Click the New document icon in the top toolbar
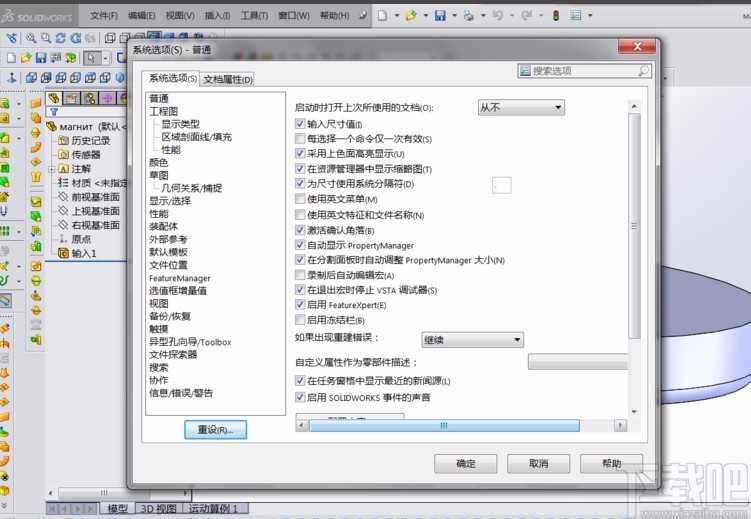 (382, 15)
